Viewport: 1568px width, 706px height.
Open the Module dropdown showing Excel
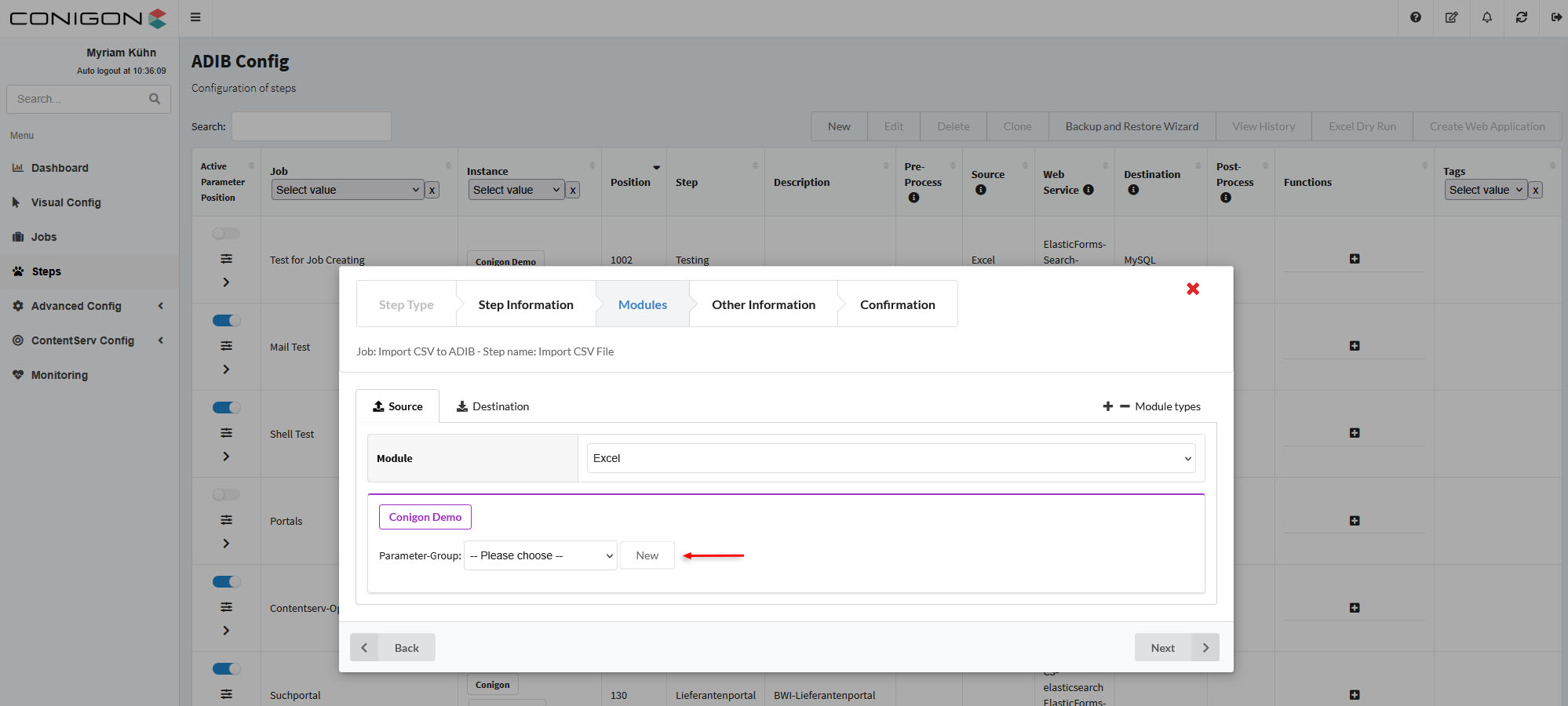pyautogui.click(x=891, y=458)
